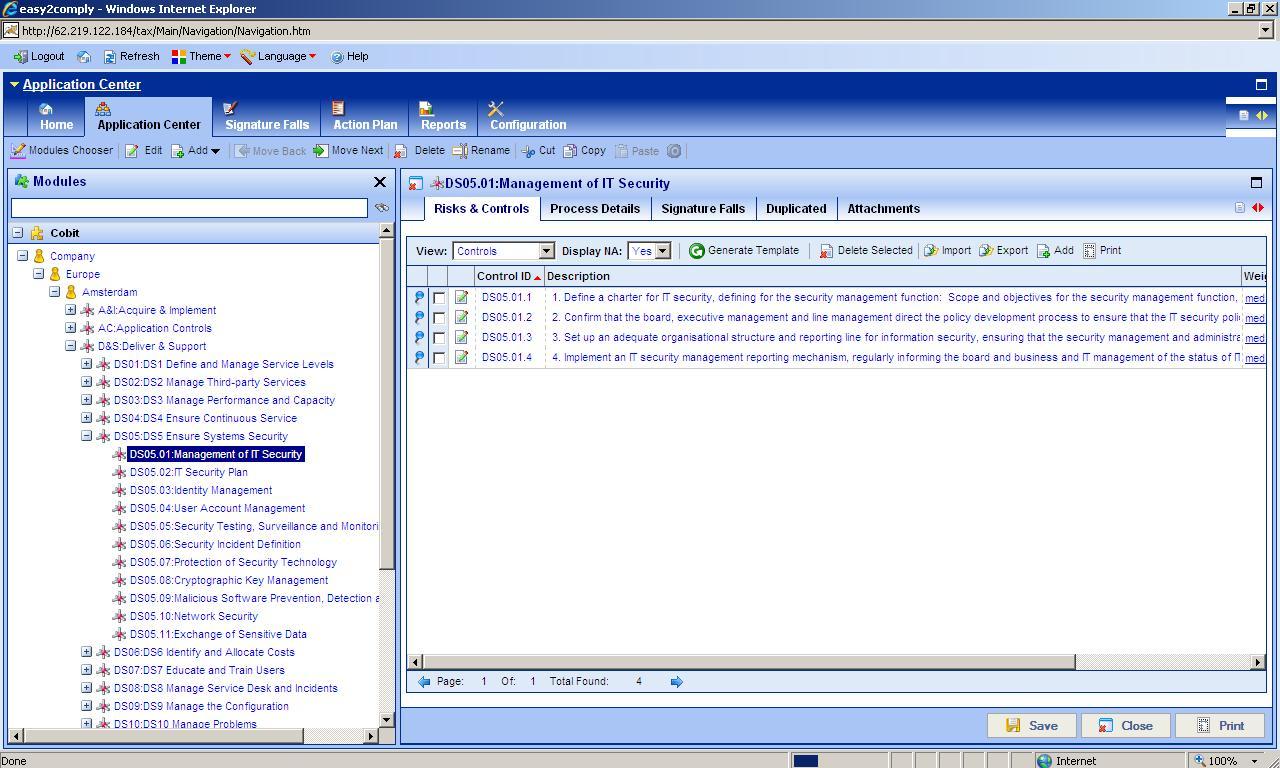This screenshot has width=1280, height=768.
Task: Open the Action Plan tab
Action: pos(365,117)
